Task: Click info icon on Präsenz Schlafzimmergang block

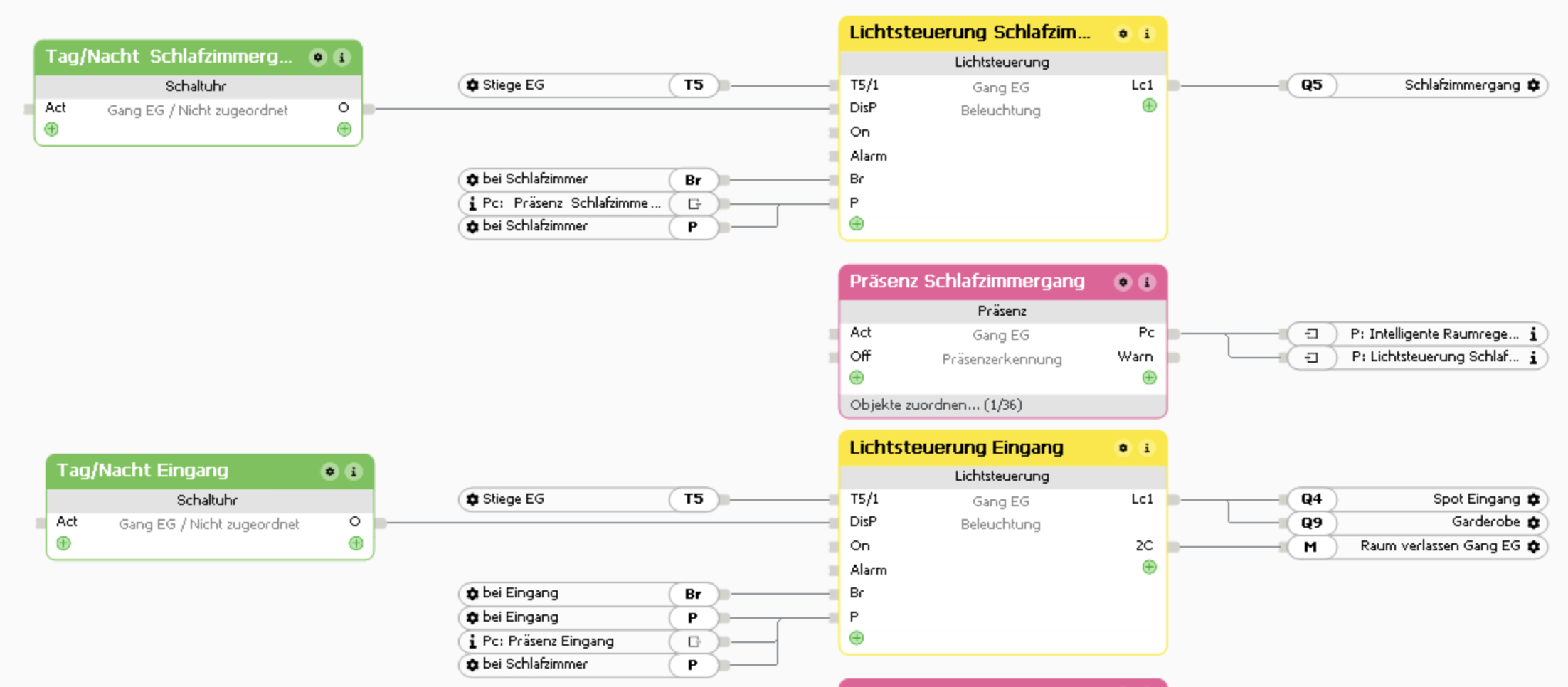Action: pyautogui.click(x=1147, y=282)
